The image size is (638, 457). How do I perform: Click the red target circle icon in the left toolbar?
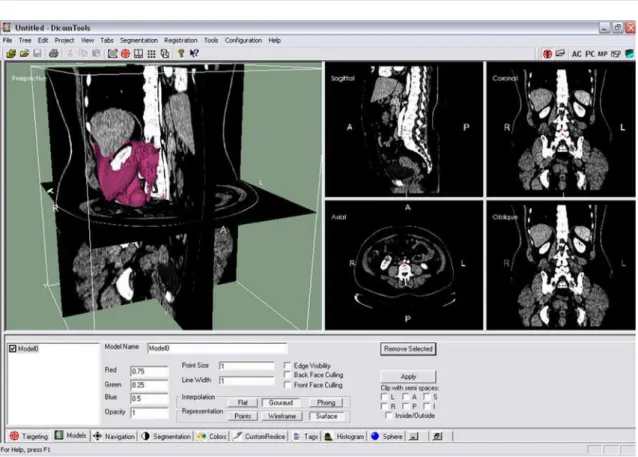point(126,53)
